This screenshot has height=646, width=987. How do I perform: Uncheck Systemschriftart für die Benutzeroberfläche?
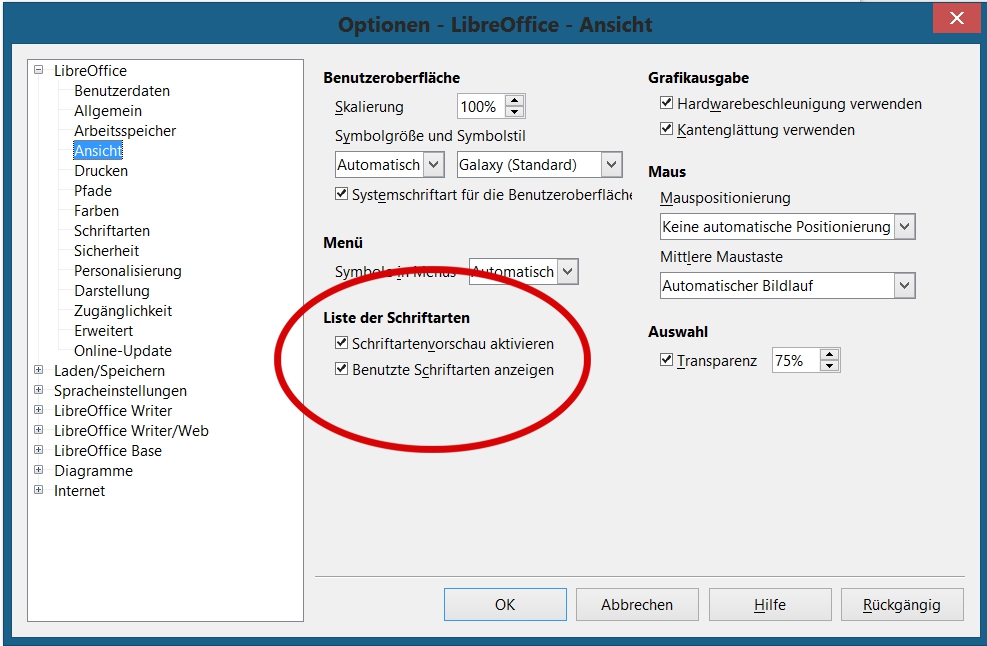[341, 194]
